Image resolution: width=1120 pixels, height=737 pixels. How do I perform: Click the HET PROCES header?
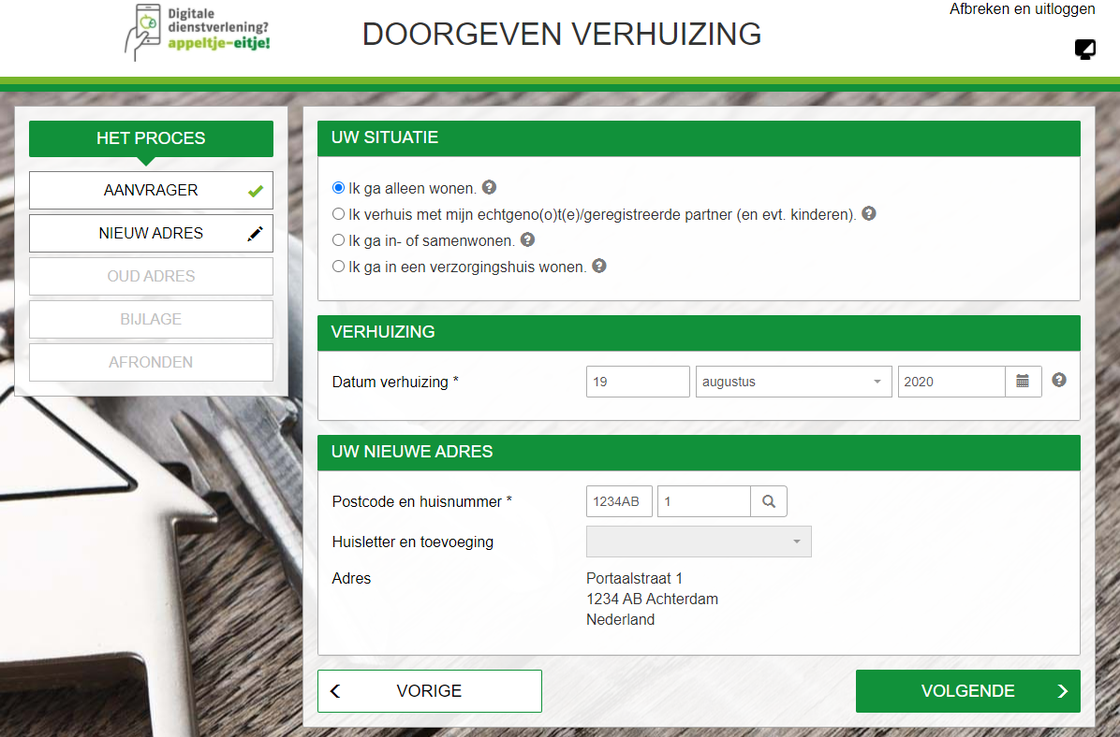151,139
